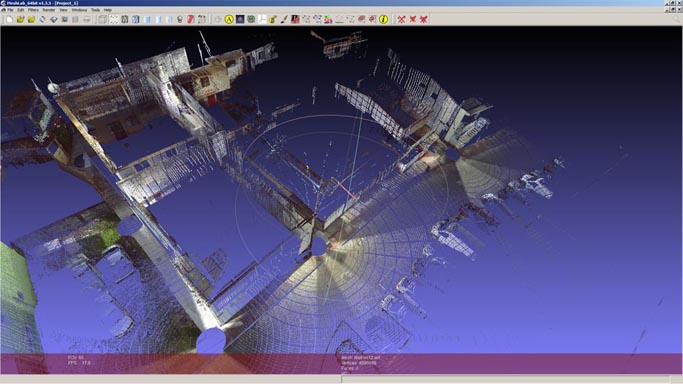This screenshot has height=384, width=683.
Task: Toggle back-face culling icon
Action: [202, 19]
